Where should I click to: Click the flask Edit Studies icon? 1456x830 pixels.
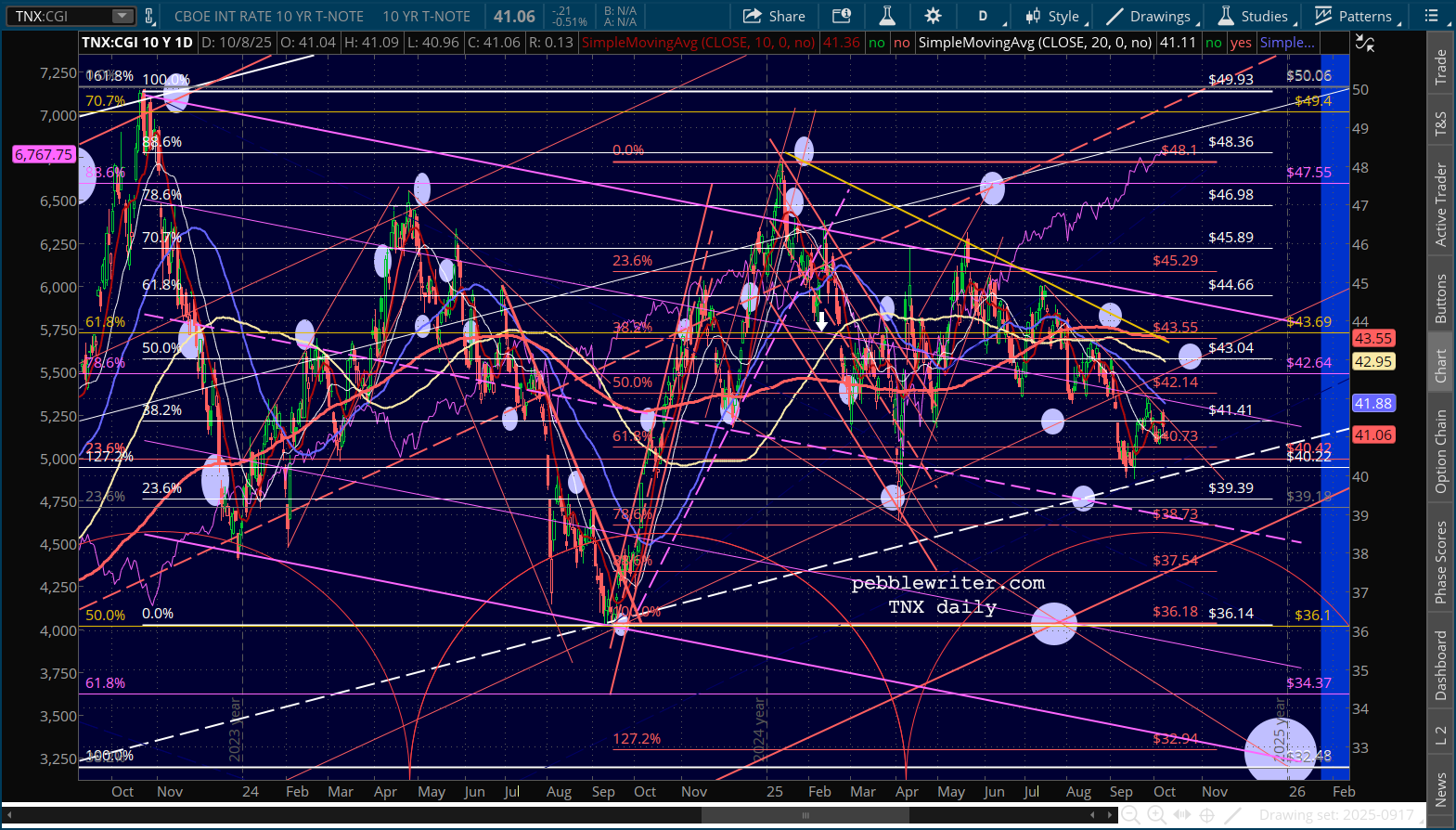(x=887, y=16)
